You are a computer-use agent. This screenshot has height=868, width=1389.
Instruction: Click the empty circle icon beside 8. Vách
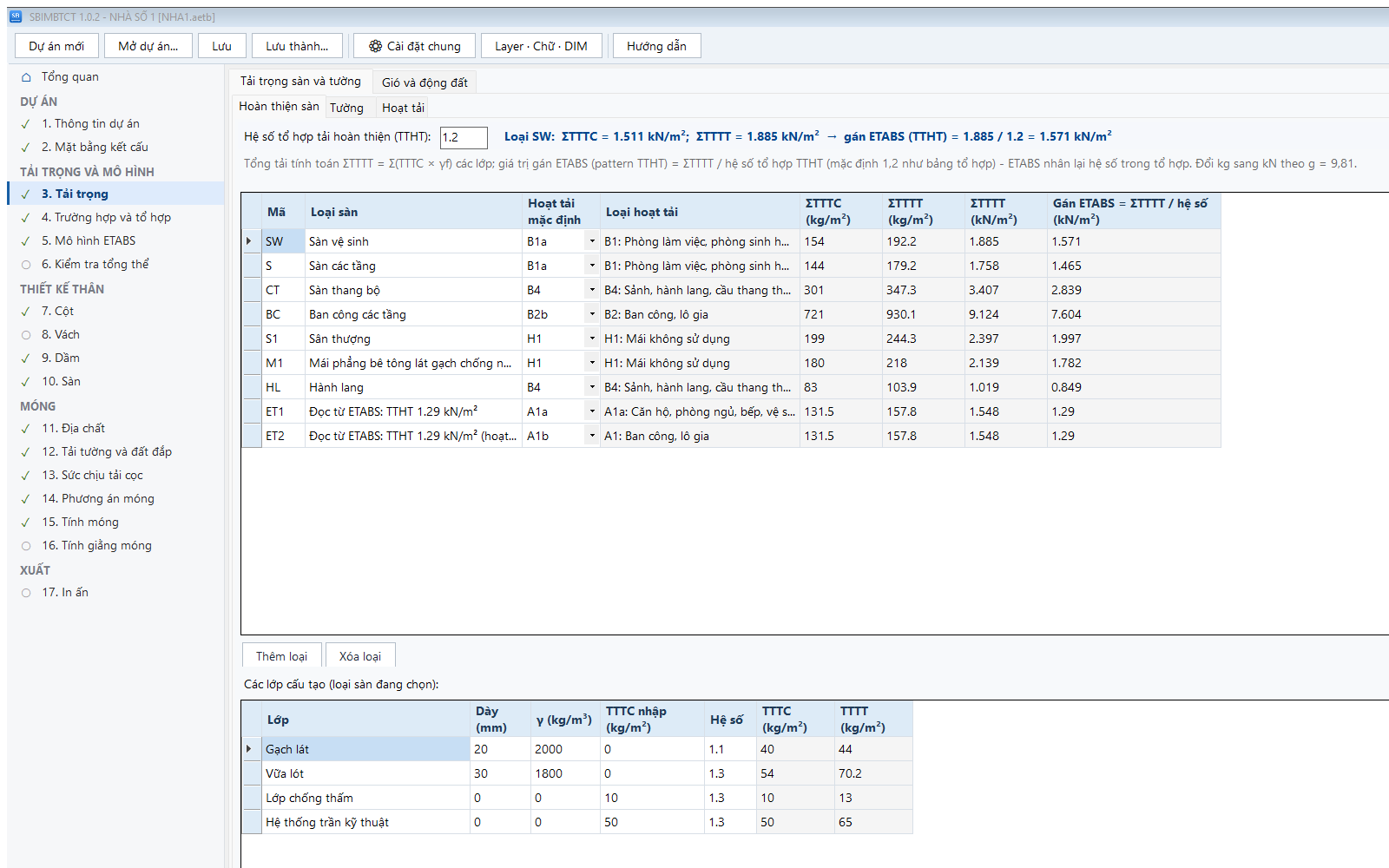click(26, 335)
